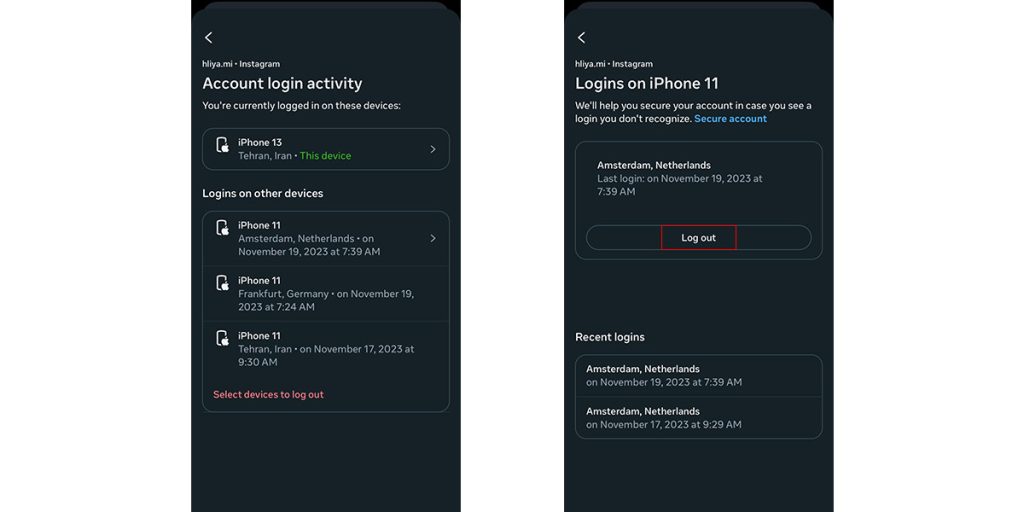Image resolution: width=1024 pixels, height=512 pixels.
Task: Click the Recent logins heading
Action: pos(610,337)
